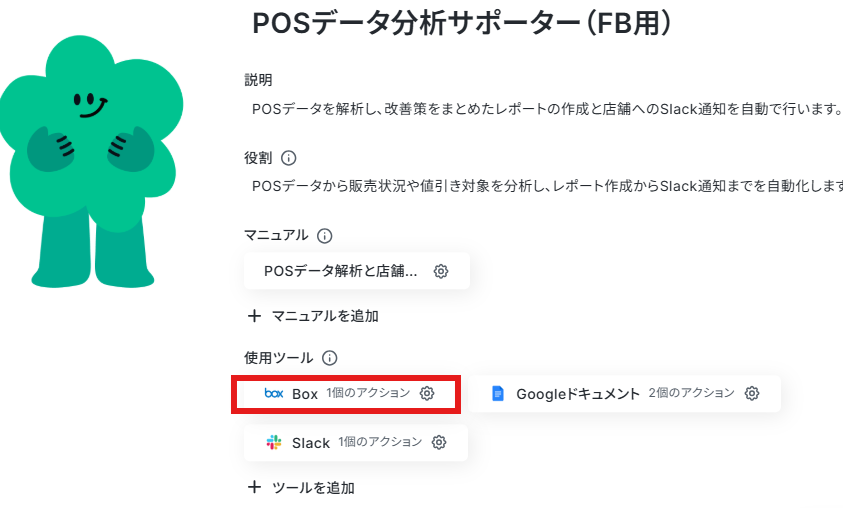Click the Box logo icon
The height and width of the screenshot is (508, 843).
(274, 393)
